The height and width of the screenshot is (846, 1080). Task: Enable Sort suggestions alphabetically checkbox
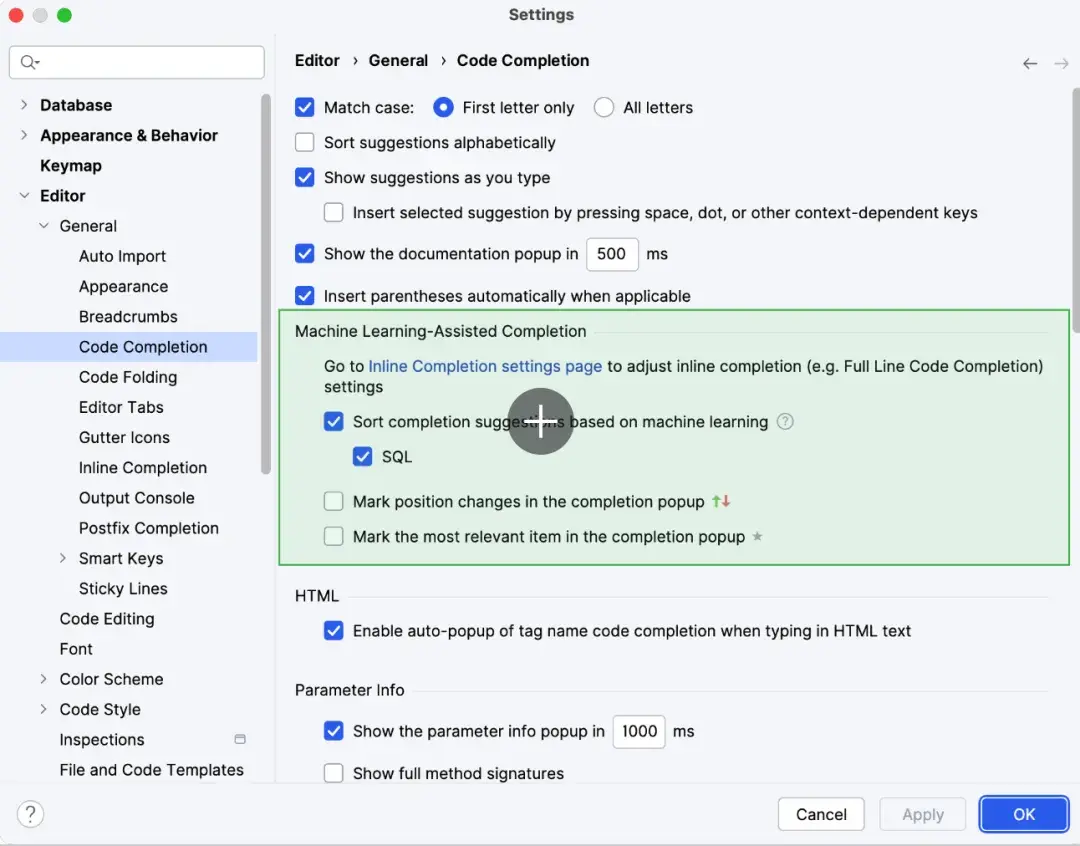(305, 143)
